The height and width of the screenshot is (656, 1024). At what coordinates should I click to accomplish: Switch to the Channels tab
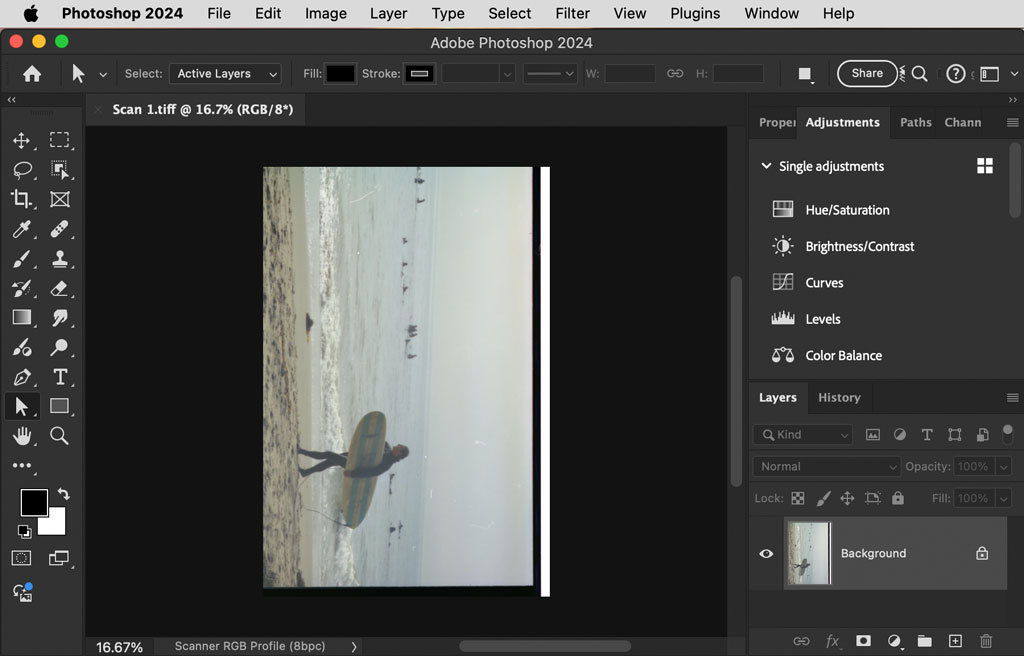coord(962,122)
